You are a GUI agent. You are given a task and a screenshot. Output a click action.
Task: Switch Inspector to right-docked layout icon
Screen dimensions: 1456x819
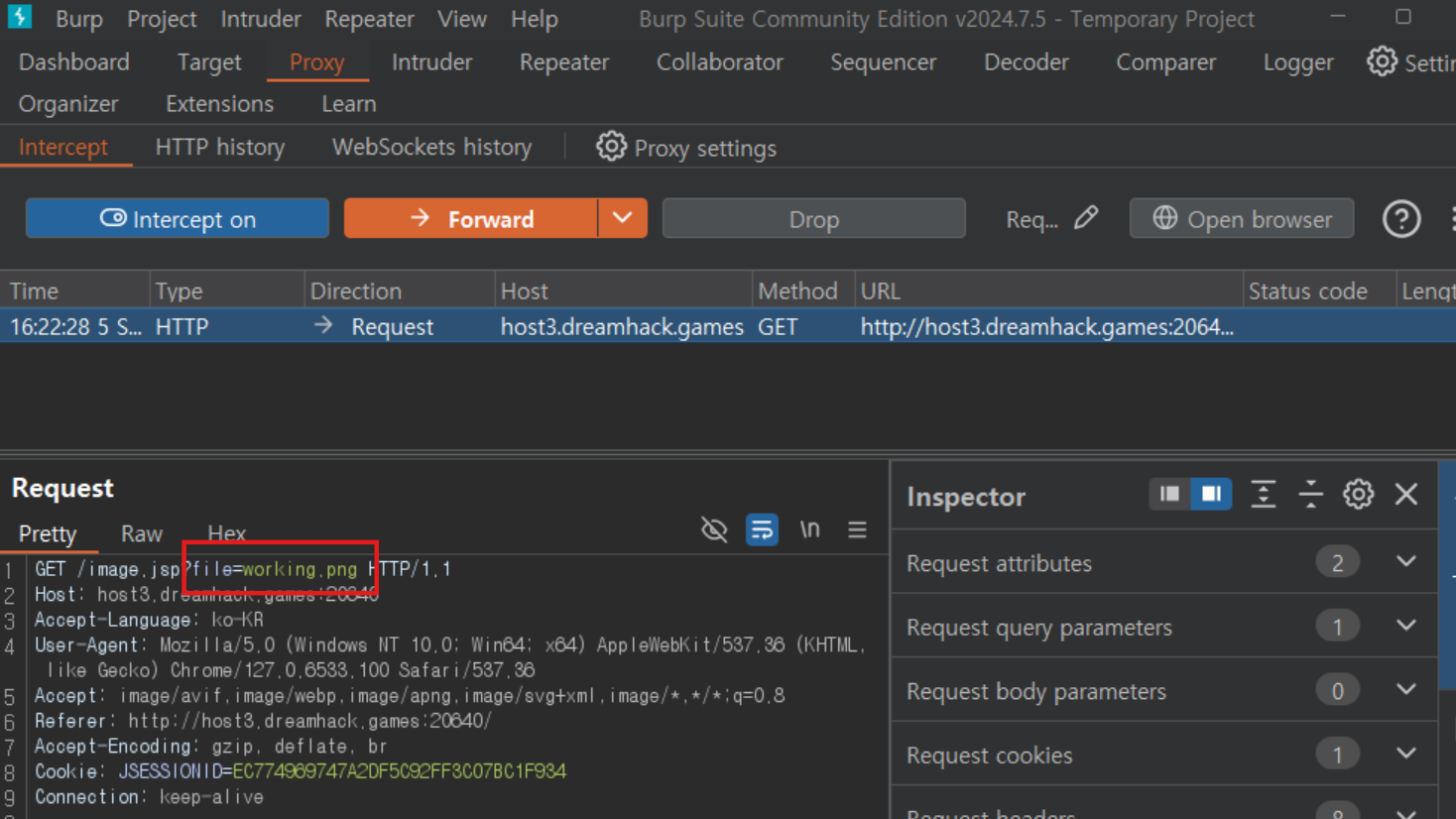(x=1211, y=494)
